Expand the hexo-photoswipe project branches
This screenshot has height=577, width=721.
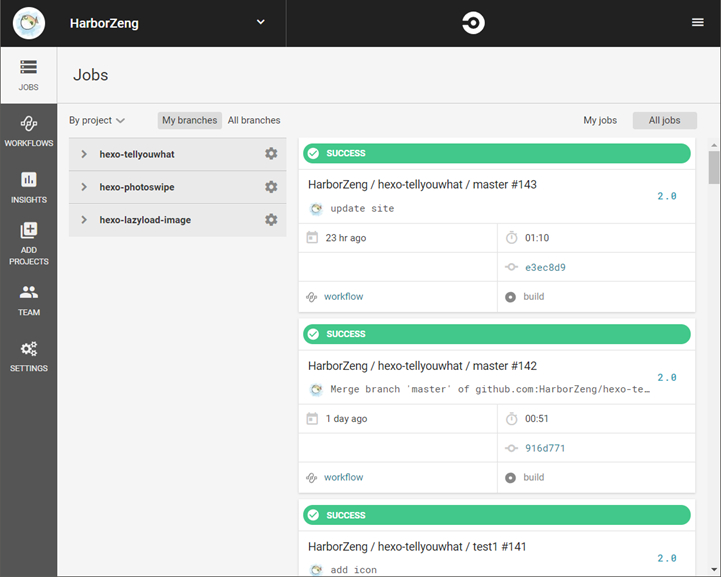[x=84, y=187]
